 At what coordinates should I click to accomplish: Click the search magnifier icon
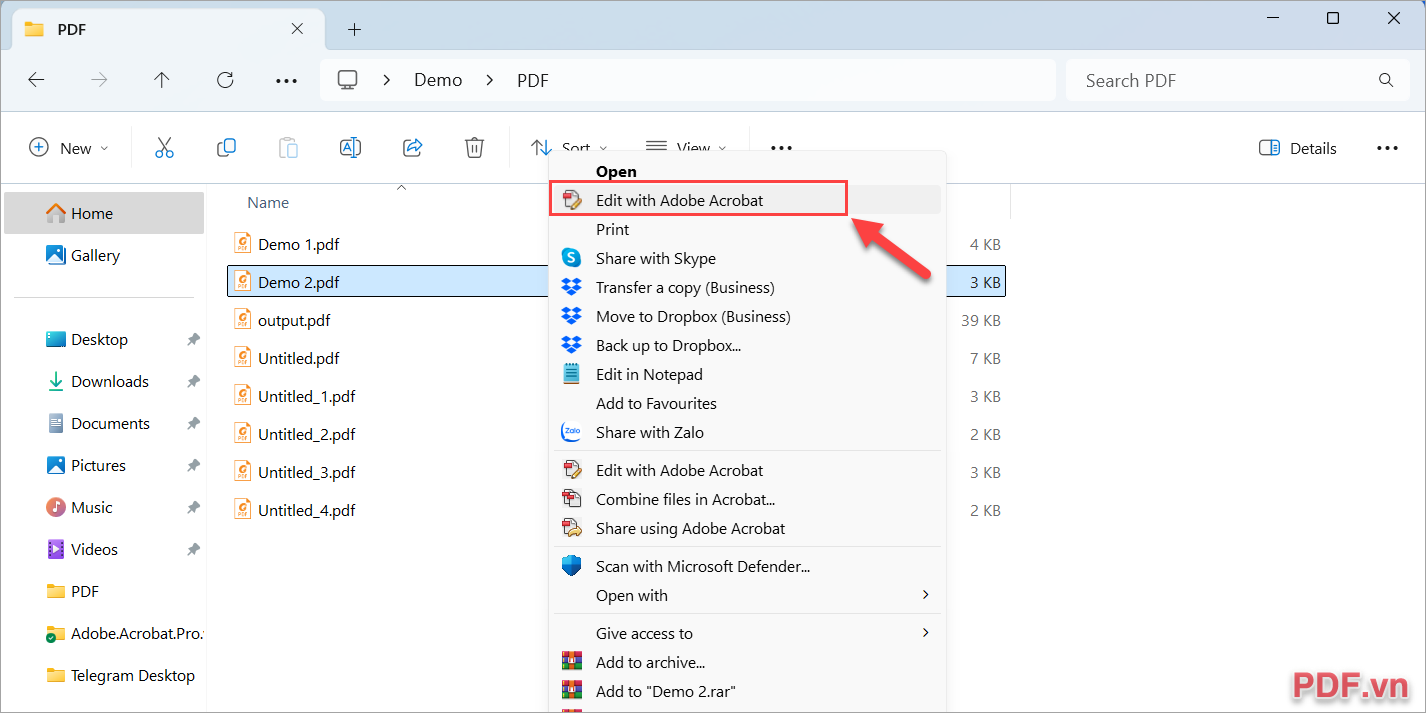[1386, 80]
